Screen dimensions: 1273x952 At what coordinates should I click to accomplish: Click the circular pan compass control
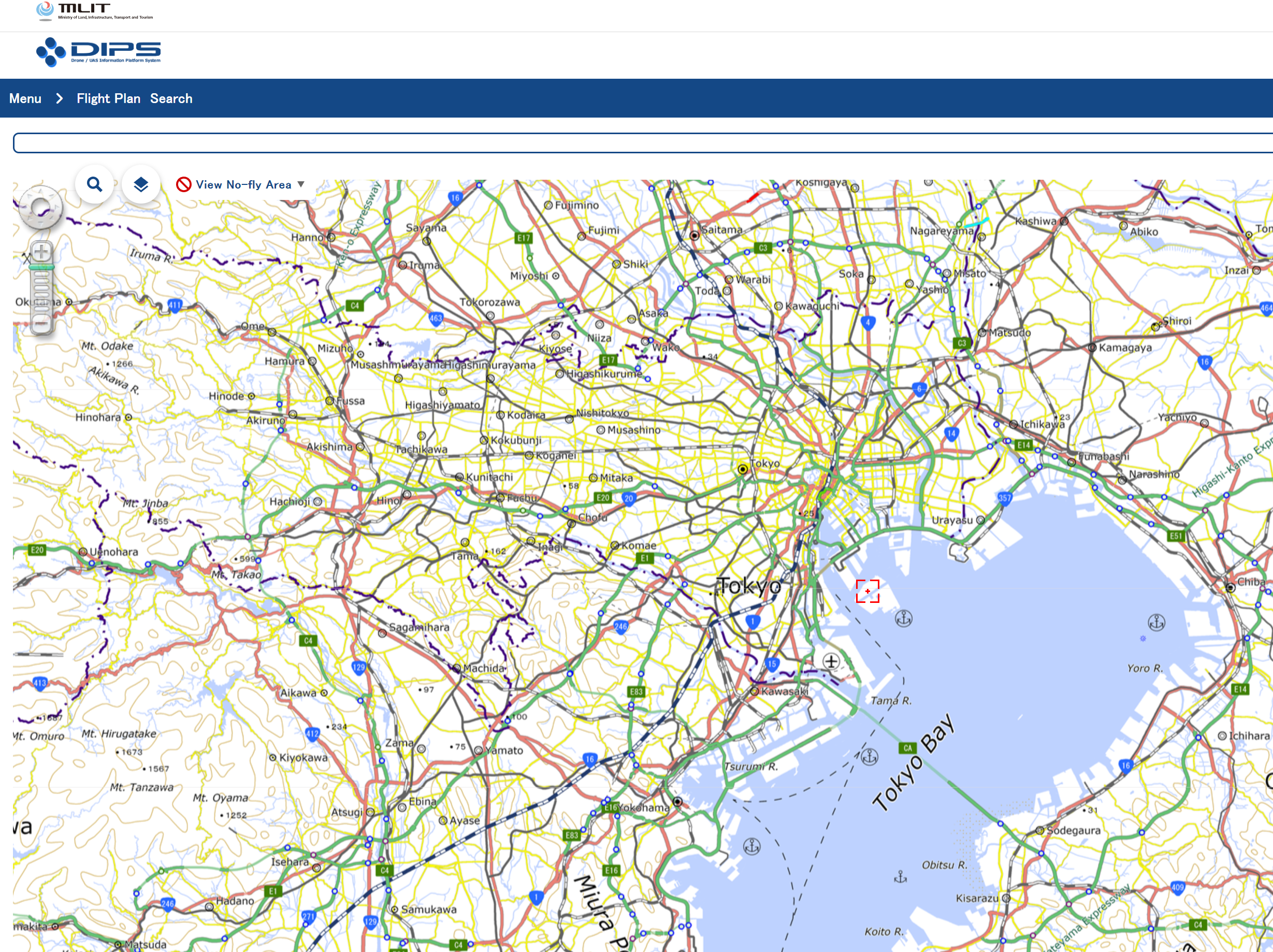(x=41, y=207)
